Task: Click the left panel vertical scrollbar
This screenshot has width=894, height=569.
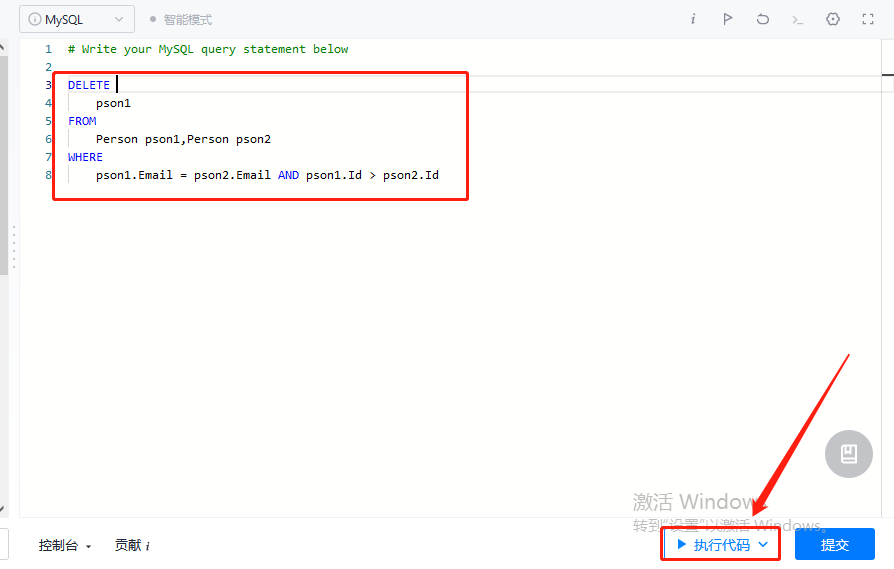Action: pyautogui.click(x=4, y=160)
